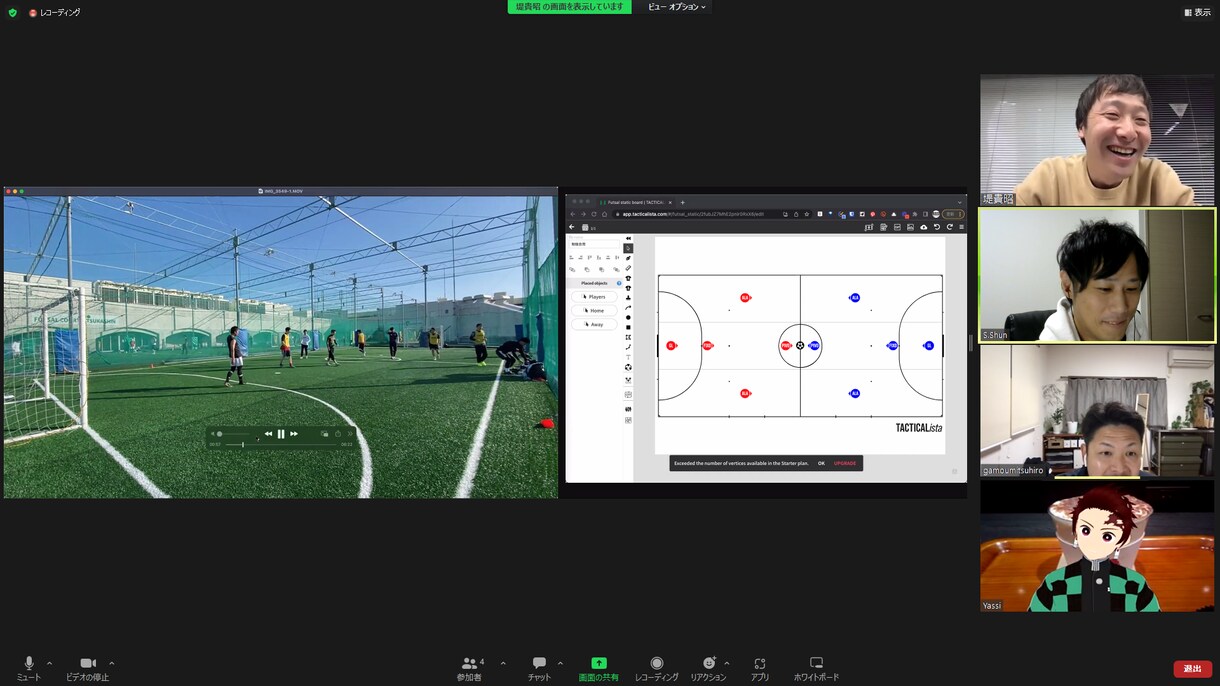The height and width of the screenshot is (686, 1220).
Task: Fast-forward the video in the player
Action: pyautogui.click(x=294, y=434)
